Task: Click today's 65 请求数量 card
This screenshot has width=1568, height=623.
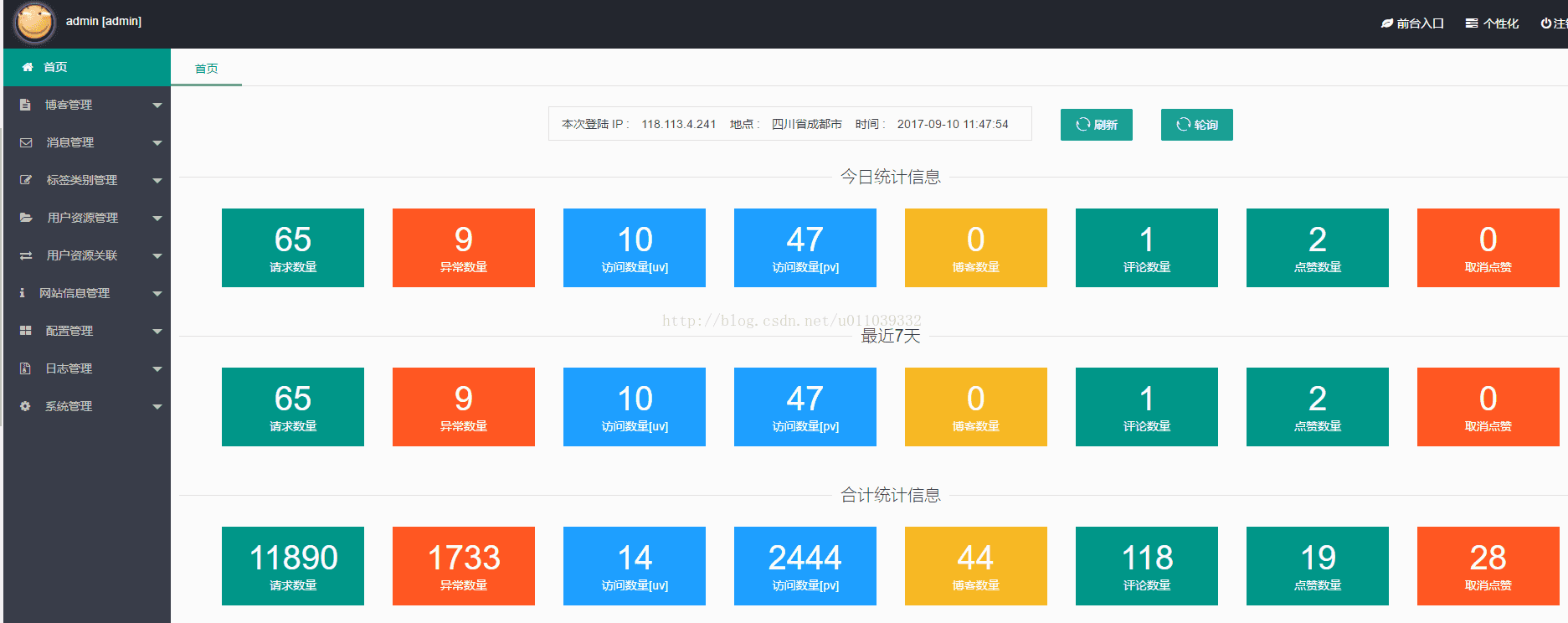Action: [x=293, y=248]
